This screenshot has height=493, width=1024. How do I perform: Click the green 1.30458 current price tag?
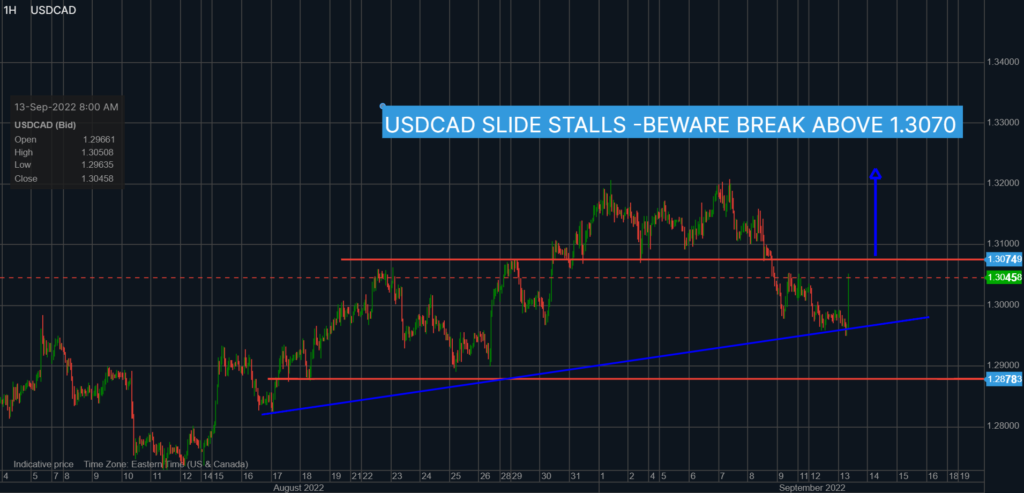(1001, 277)
